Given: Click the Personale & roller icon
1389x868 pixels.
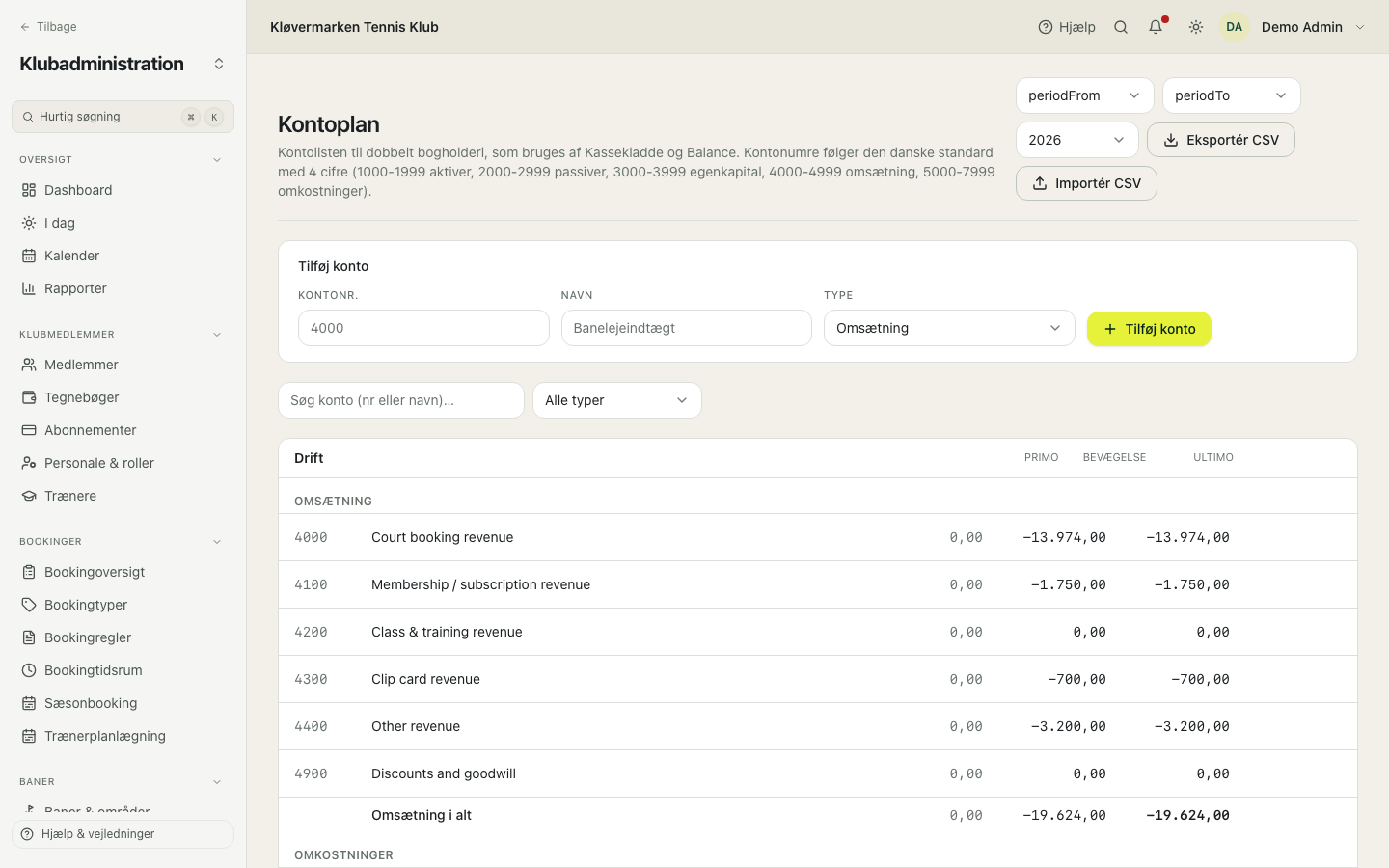Looking at the screenshot, I should (x=29, y=463).
